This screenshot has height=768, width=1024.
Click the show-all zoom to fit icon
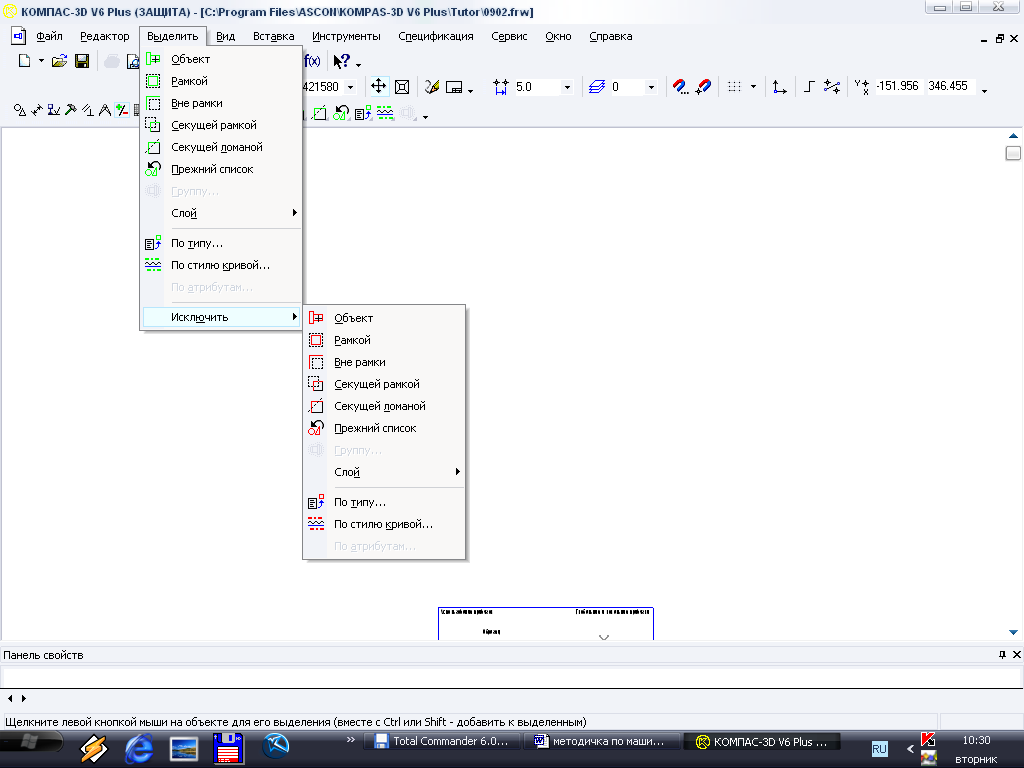click(402, 86)
